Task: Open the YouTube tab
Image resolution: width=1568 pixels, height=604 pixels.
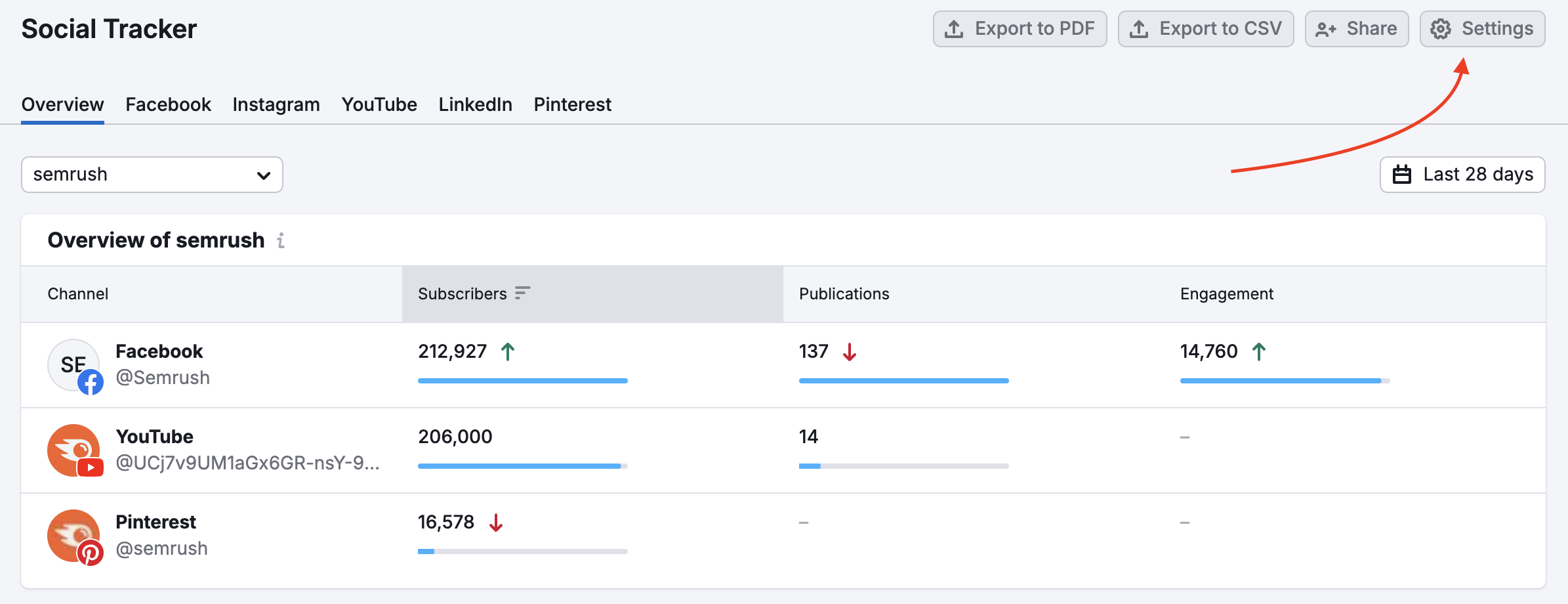Action: pos(379,104)
